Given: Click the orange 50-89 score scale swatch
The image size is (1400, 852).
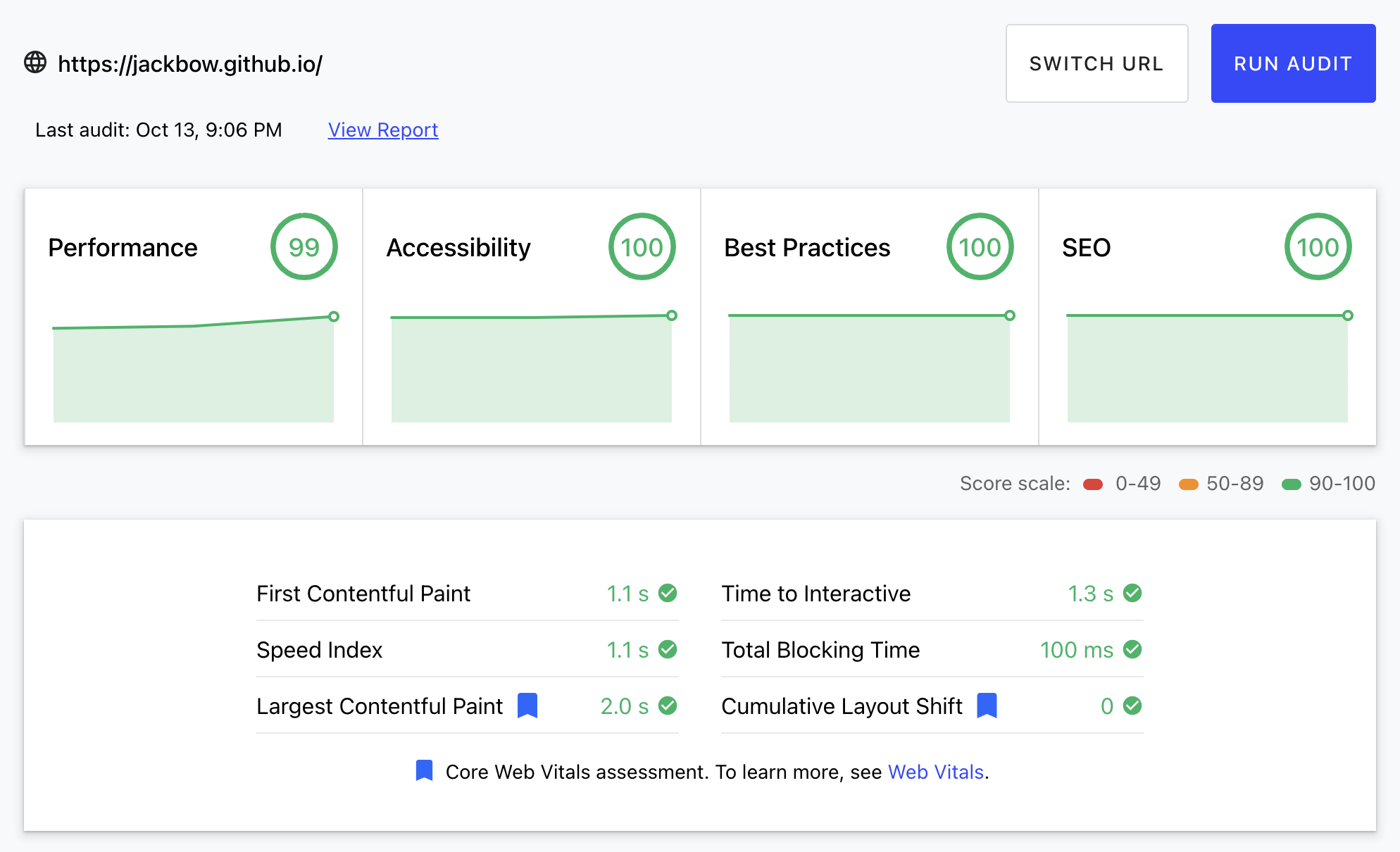Looking at the screenshot, I should [x=1188, y=484].
